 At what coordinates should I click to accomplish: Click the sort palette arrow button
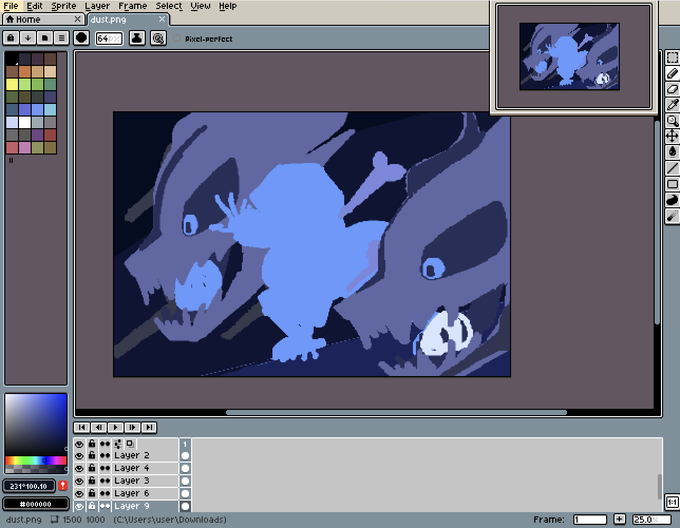pyautogui.click(x=28, y=38)
